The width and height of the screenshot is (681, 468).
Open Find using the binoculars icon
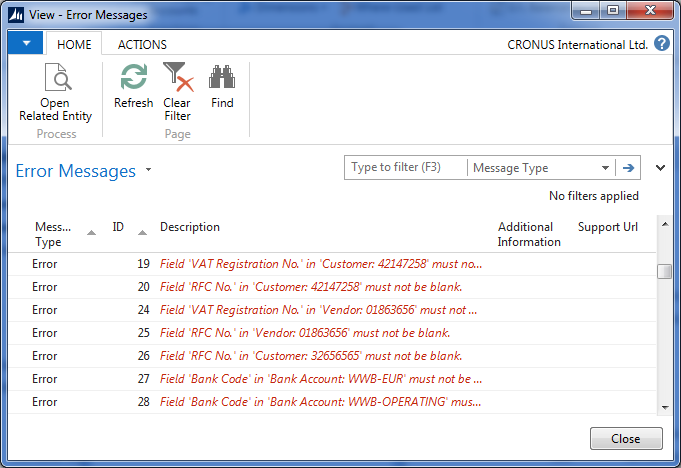[222, 79]
